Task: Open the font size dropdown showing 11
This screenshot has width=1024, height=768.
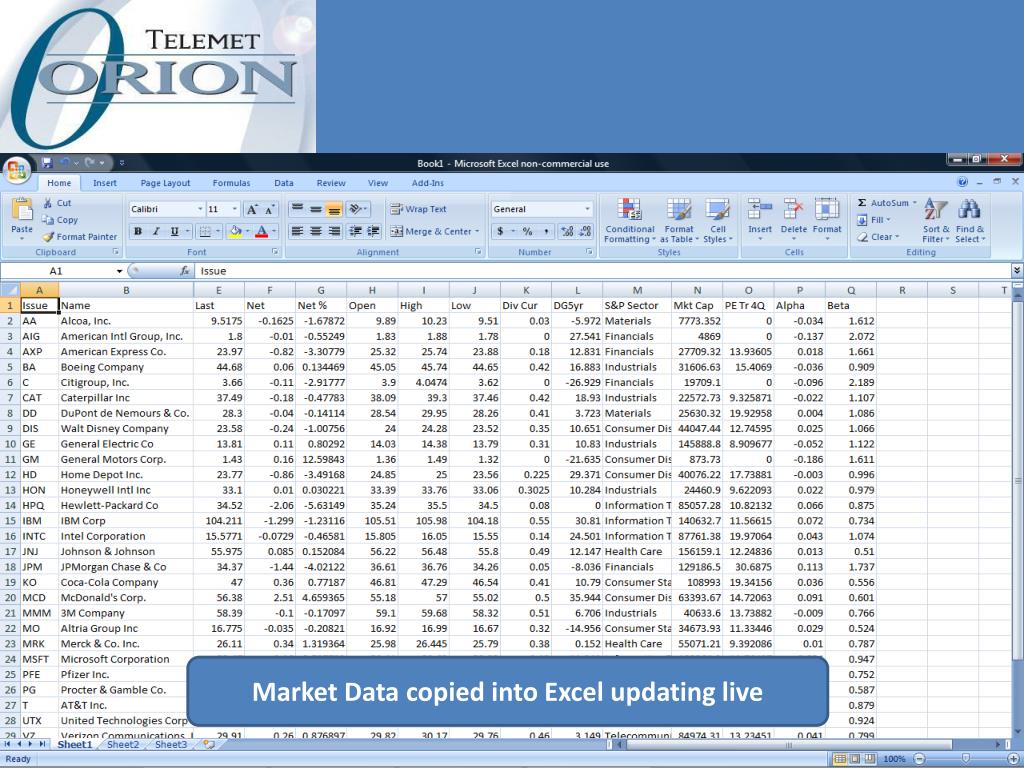Action: pyautogui.click(x=235, y=209)
